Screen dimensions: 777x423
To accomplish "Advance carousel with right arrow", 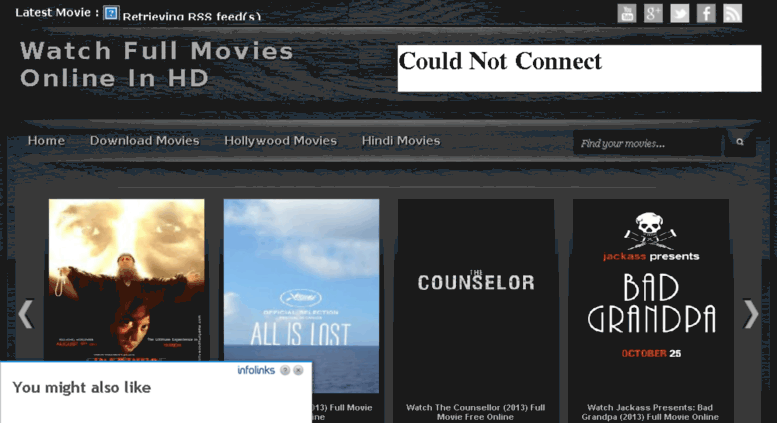I will [x=751, y=314].
